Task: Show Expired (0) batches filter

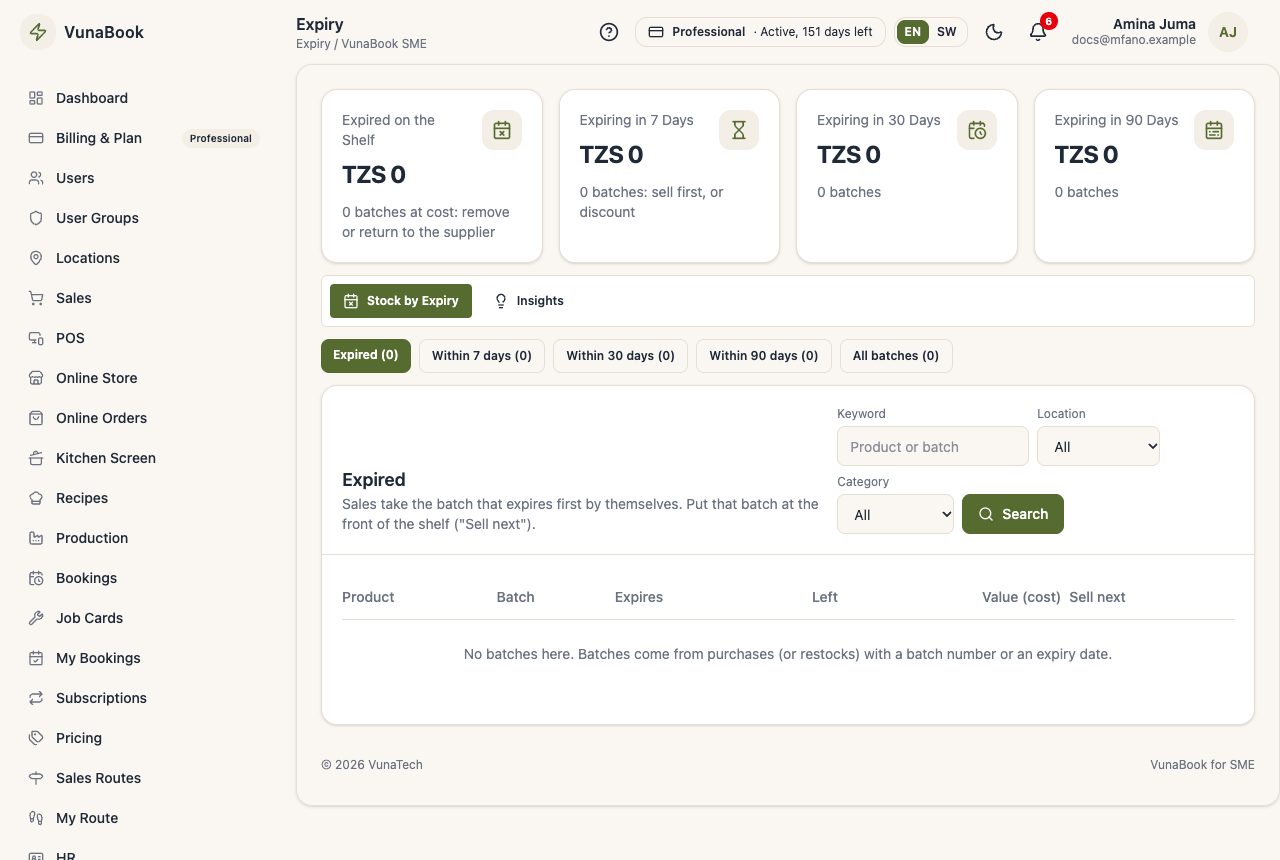Action: coord(366,356)
